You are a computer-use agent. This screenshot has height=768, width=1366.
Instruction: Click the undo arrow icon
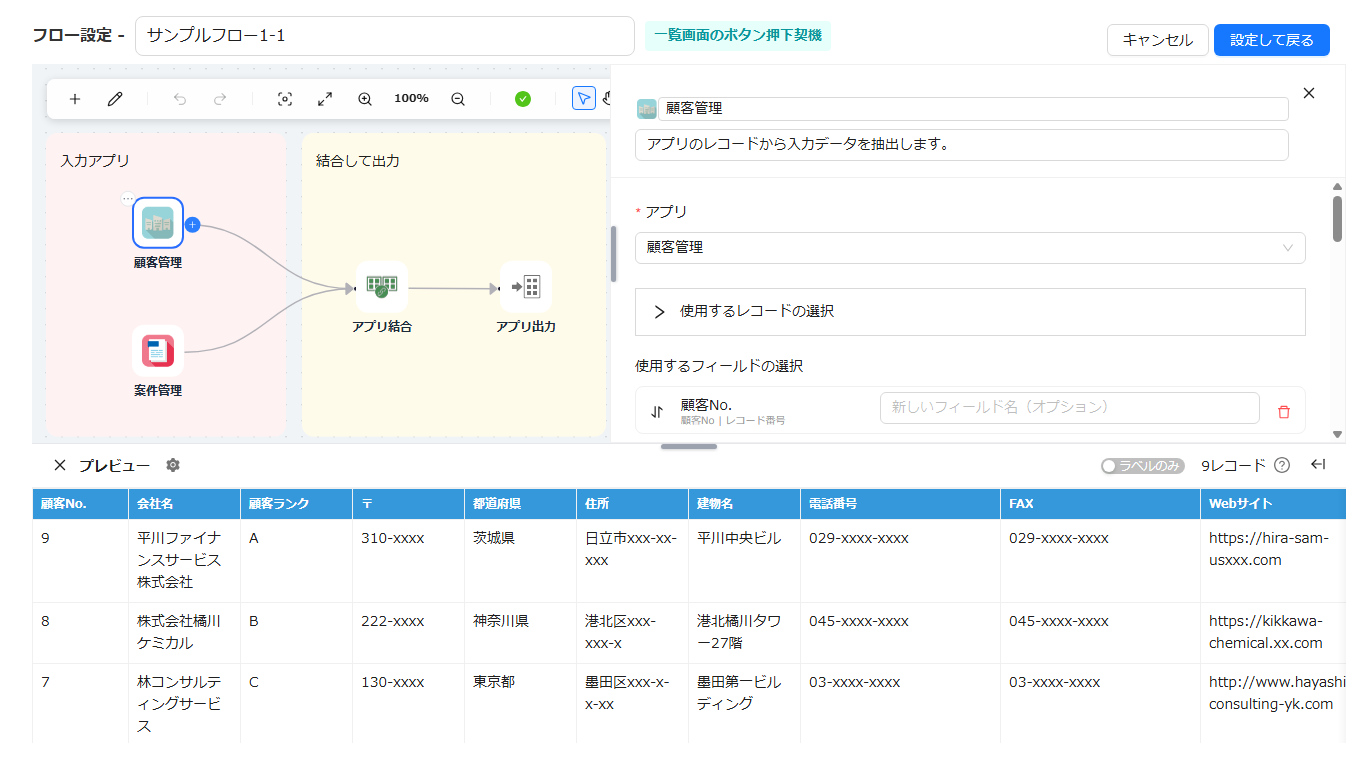coord(180,99)
